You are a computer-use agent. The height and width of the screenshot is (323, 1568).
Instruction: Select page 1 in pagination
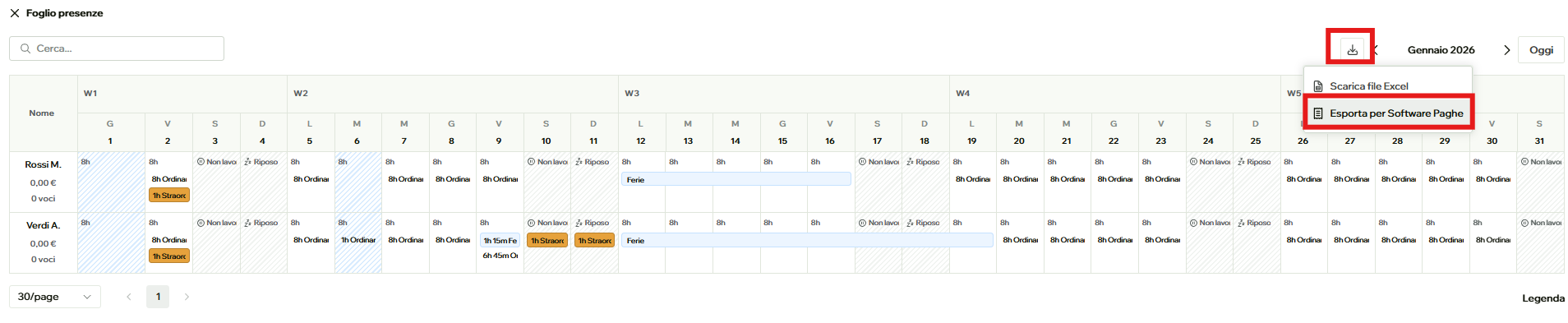(158, 297)
